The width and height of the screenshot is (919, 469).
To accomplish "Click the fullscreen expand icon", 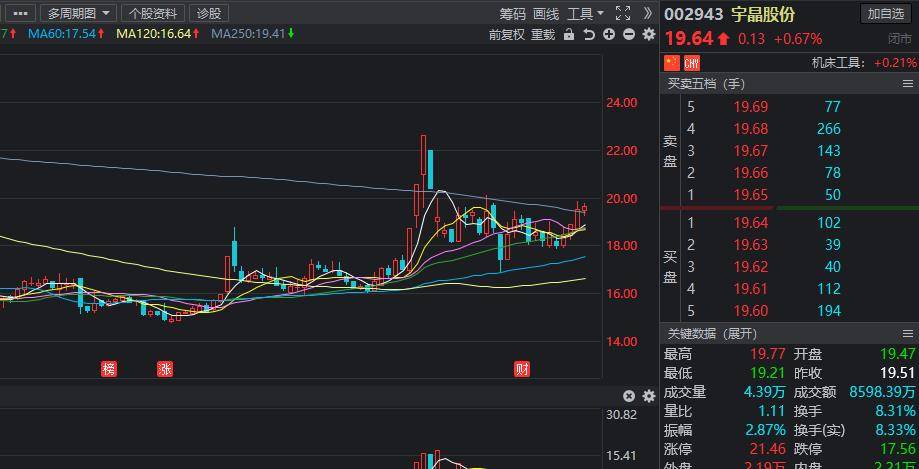I will 623,13.
